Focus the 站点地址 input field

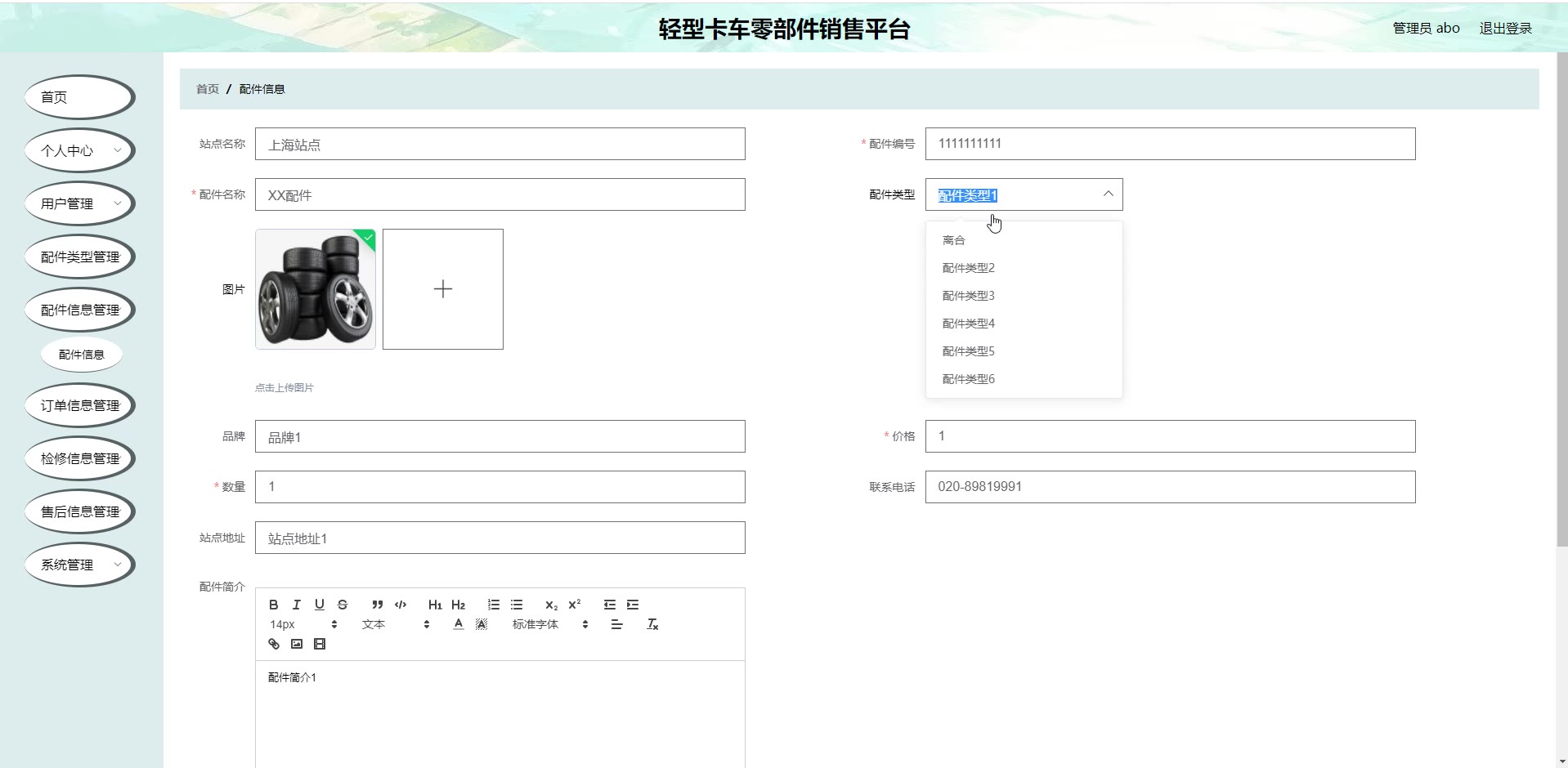(x=500, y=538)
